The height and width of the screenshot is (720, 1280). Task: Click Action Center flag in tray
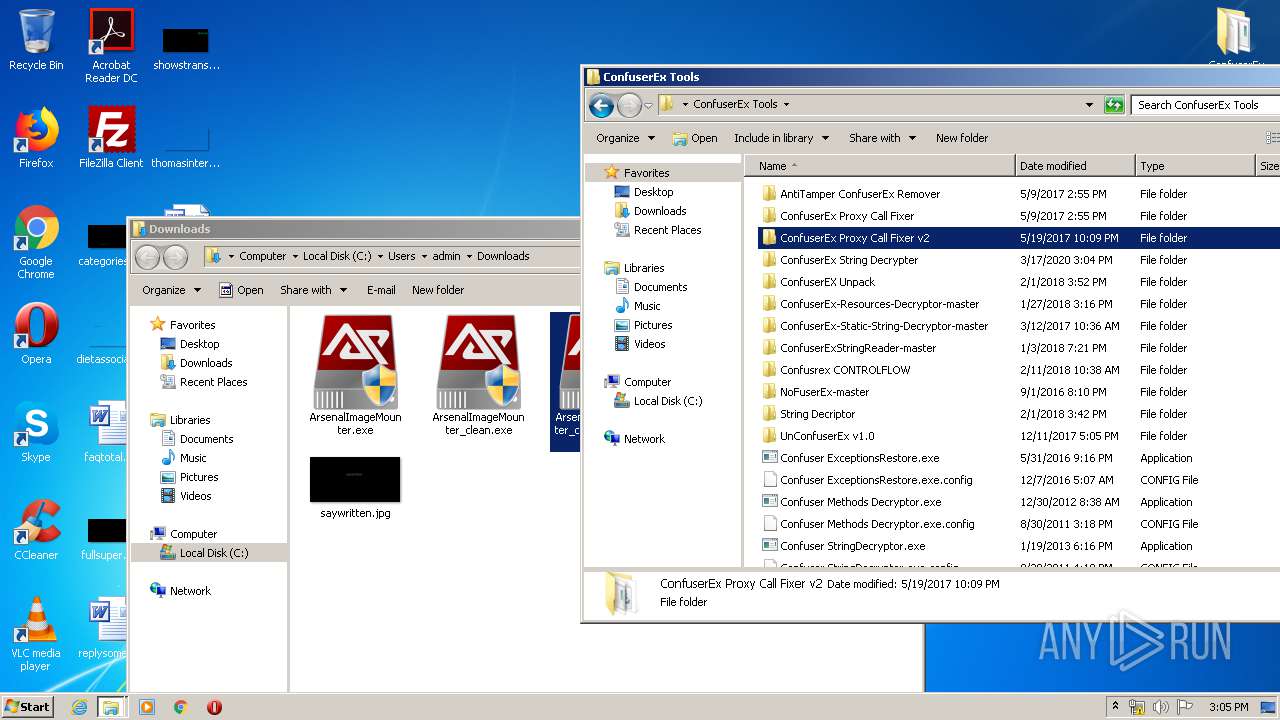click(x=1186, y=707)
